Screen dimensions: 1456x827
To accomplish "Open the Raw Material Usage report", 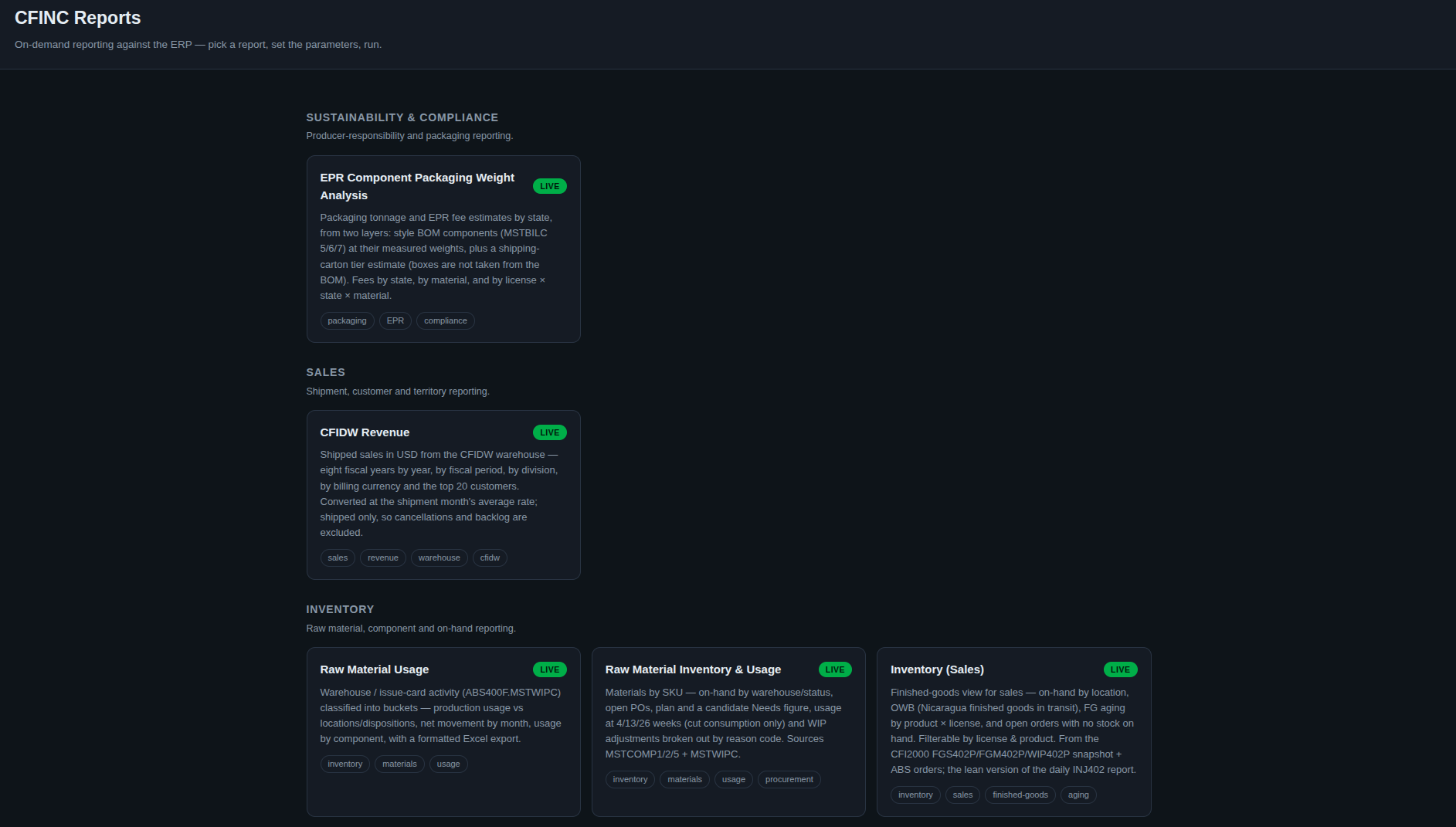I will (x=443, y=732).
